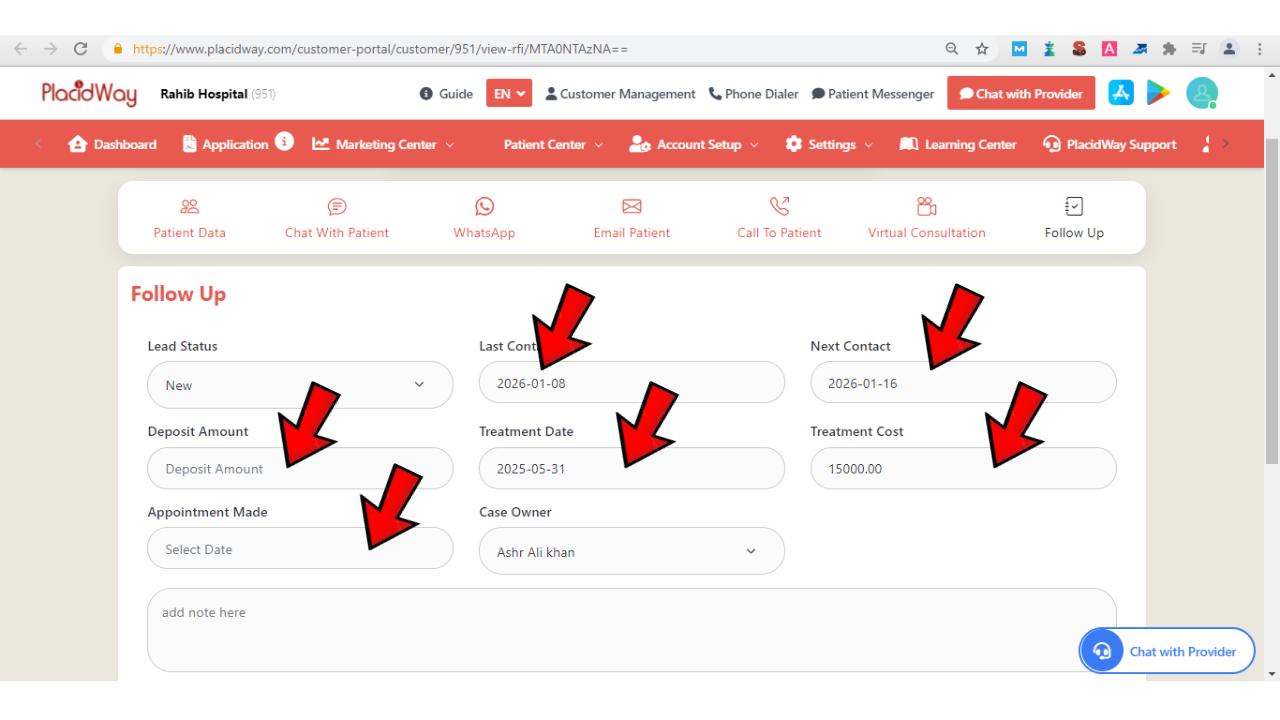This screenshot has width=1280, height=720.
Task: Click the App Store icon
Action: [1120, 93]
